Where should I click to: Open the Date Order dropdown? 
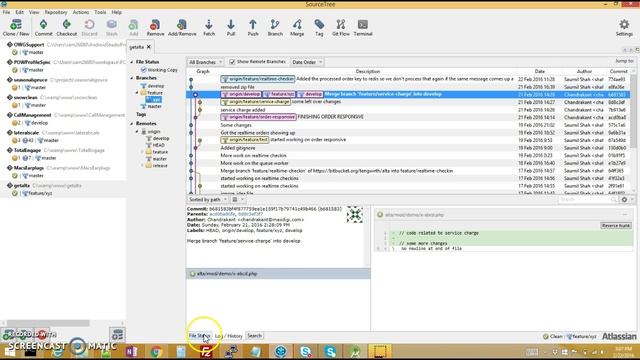point(307,62)
